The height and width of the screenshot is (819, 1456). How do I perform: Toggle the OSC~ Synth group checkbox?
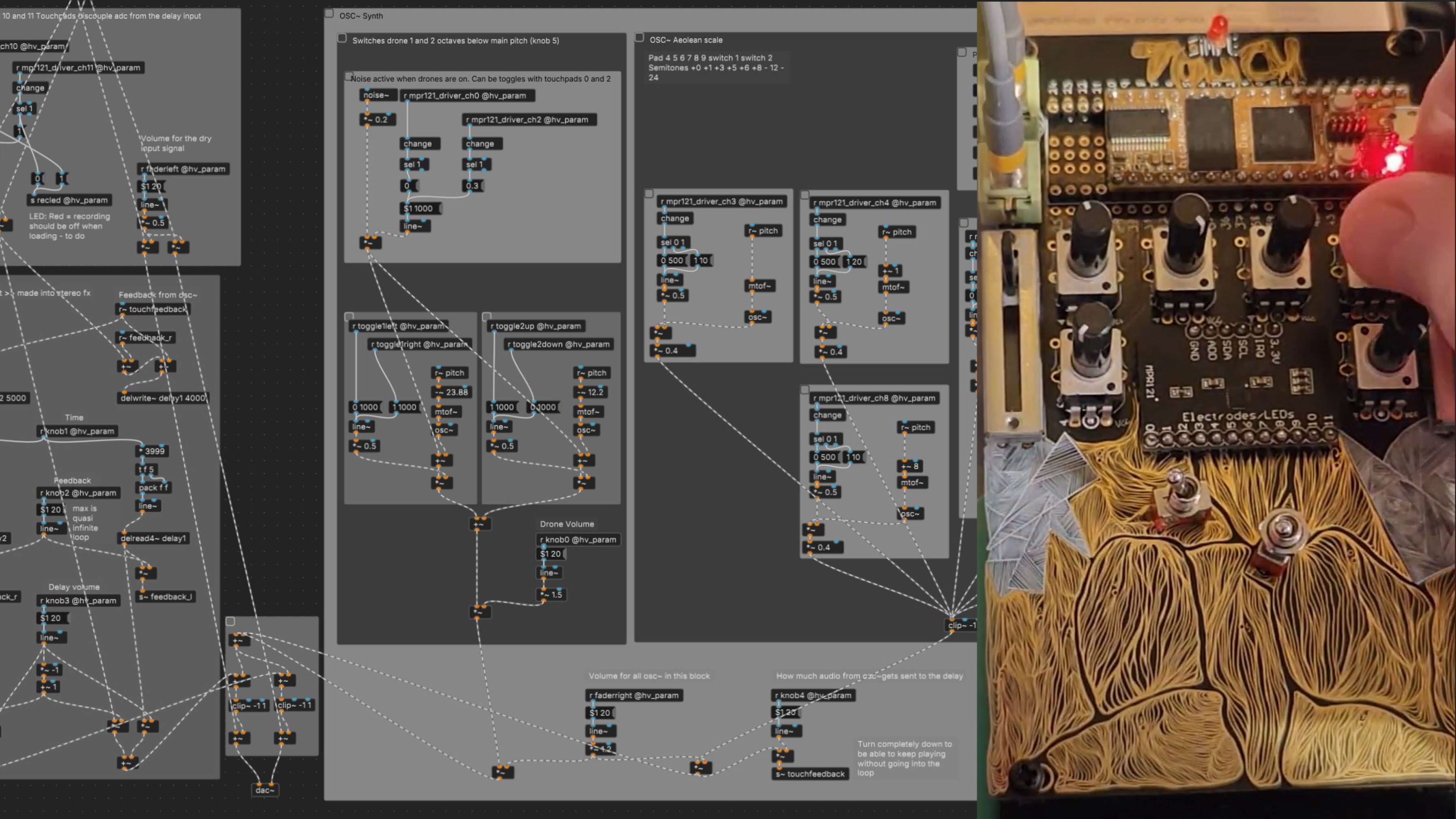329,13
